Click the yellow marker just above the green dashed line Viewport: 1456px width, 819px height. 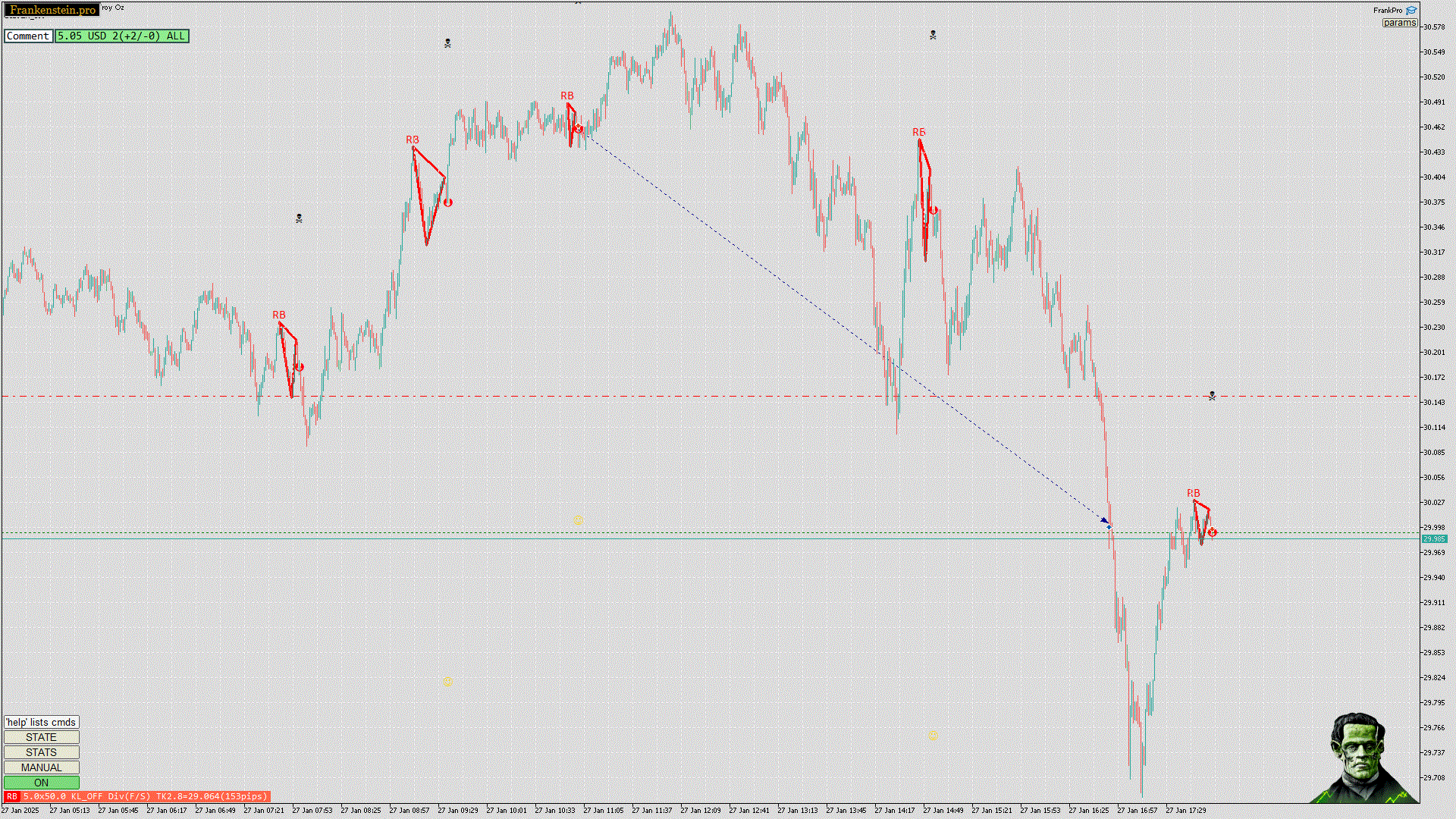(579, 519)
